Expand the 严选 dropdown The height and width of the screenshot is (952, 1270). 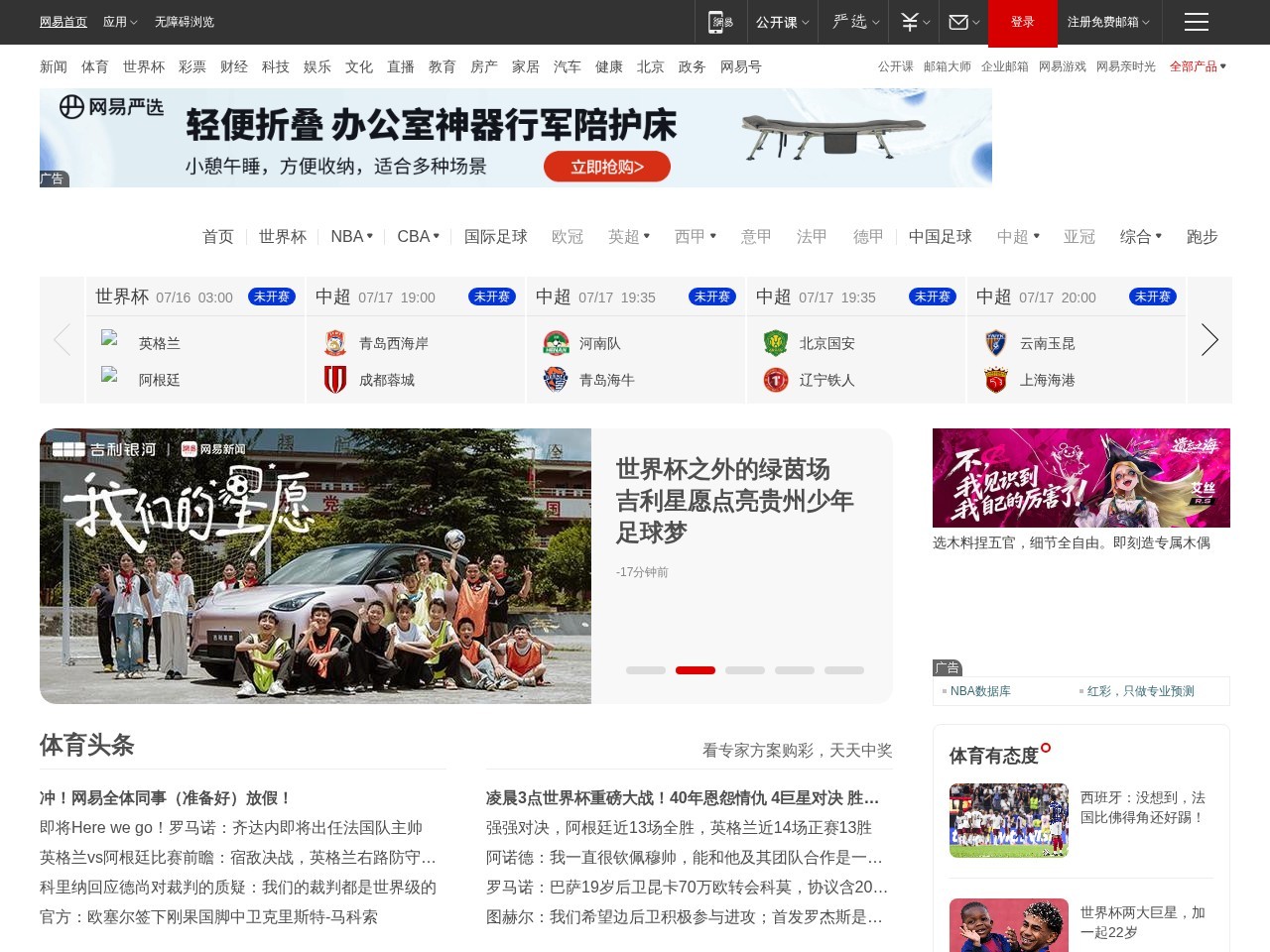[856, 22]
